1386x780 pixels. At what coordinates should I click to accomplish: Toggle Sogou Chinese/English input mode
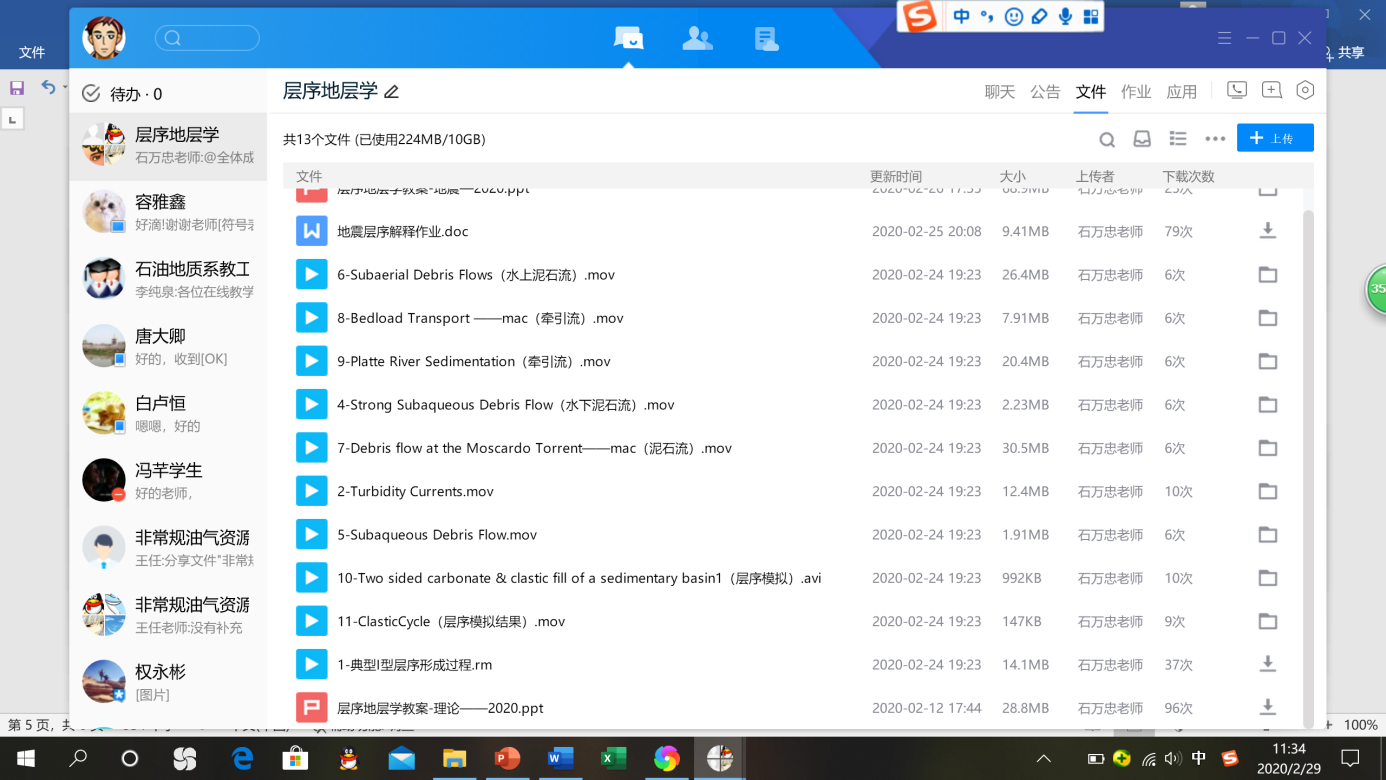pyautogui.click(x=961, y=17)
